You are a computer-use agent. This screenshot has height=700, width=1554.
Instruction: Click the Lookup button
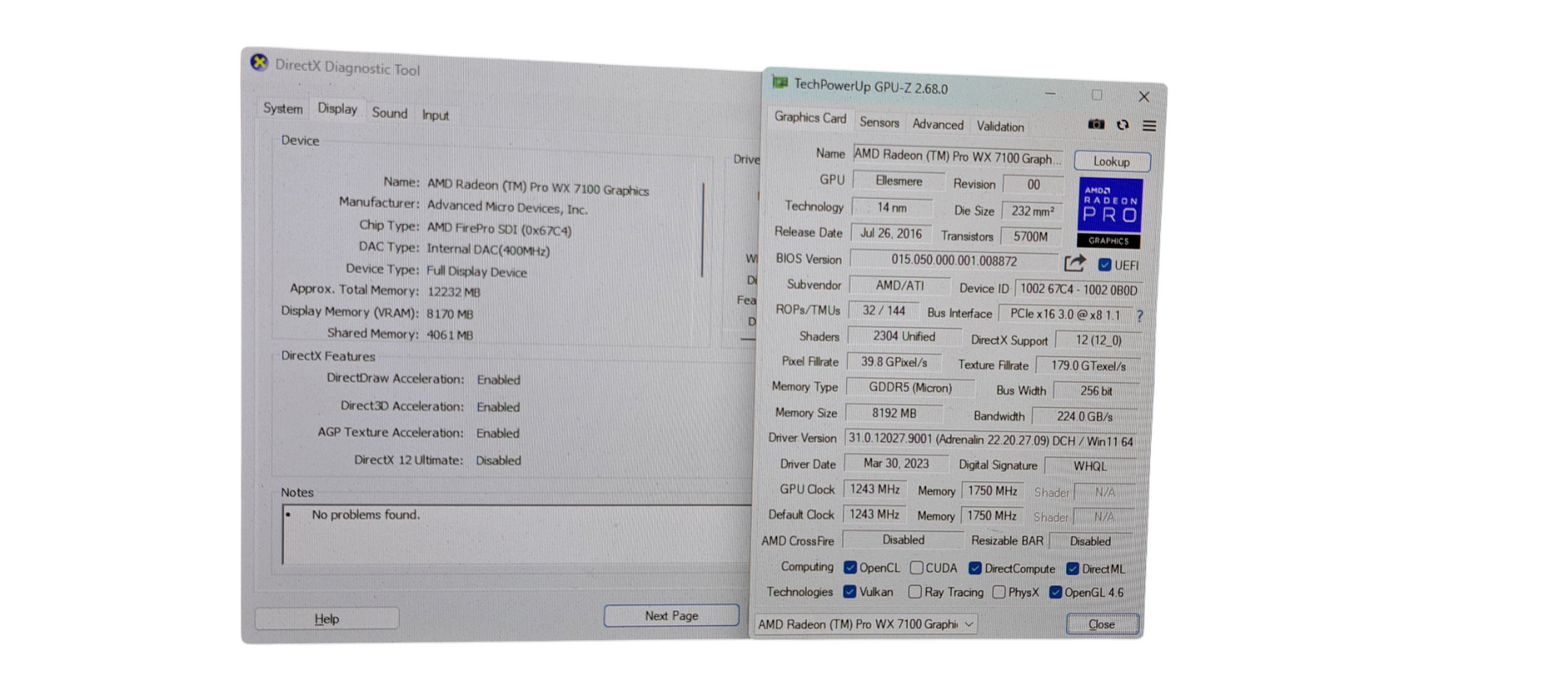pyautogui.click(x=1111, y=162)
